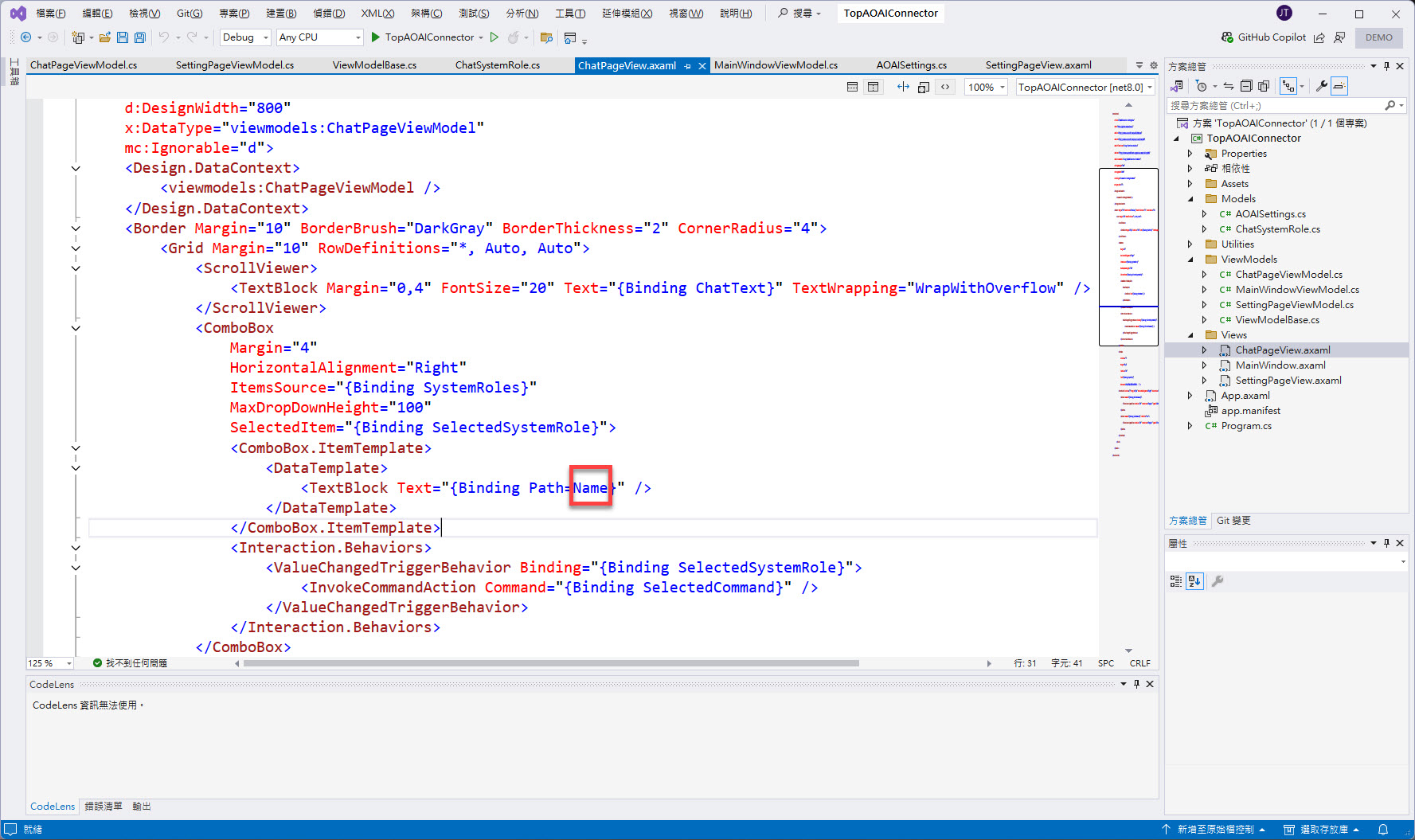Open the Debug configuration dropdown
Viewport: 1415px width, 840px height.
point(245,37)
